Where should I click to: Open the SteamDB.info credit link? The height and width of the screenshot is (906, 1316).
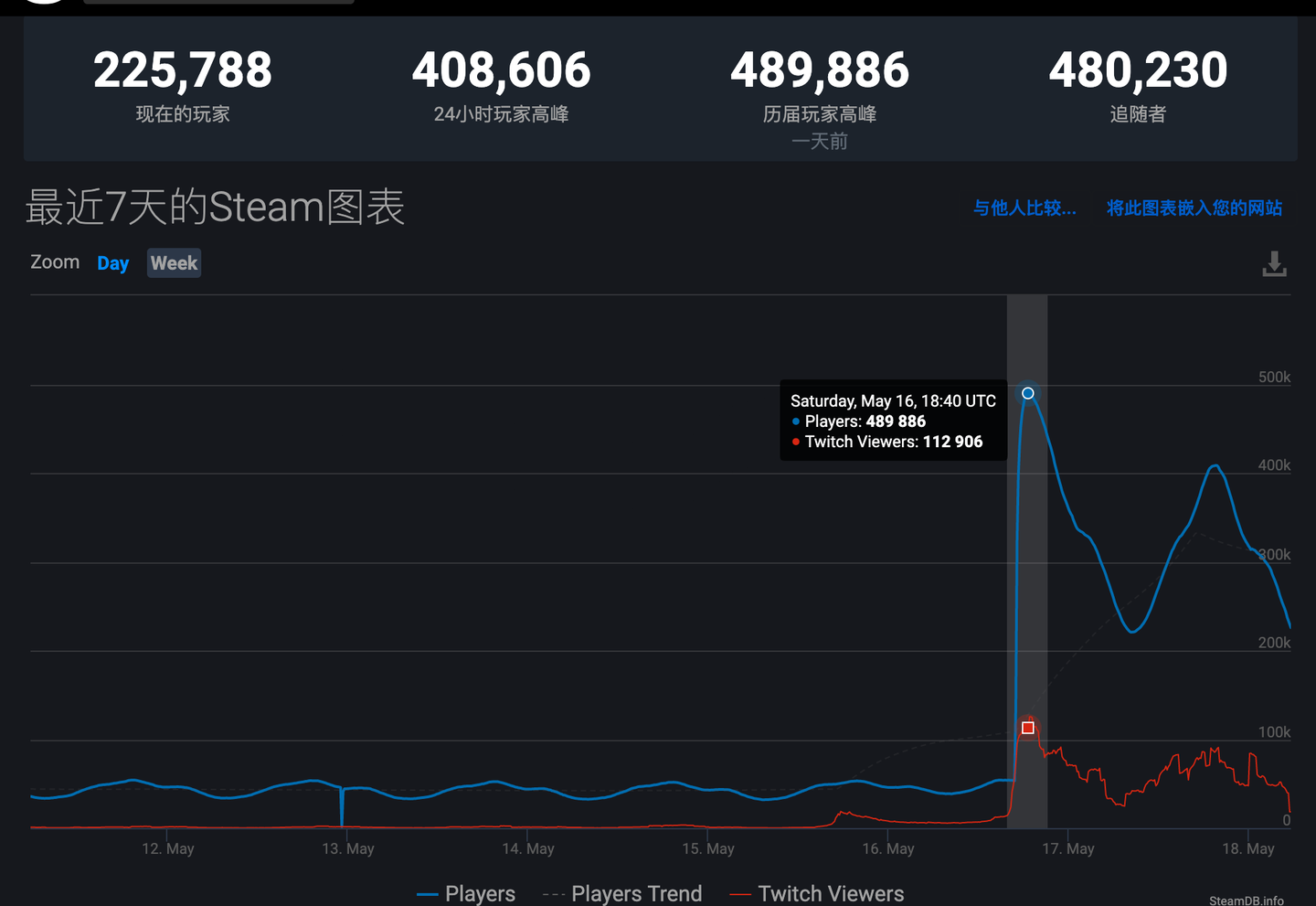[x=1247, y=901]
